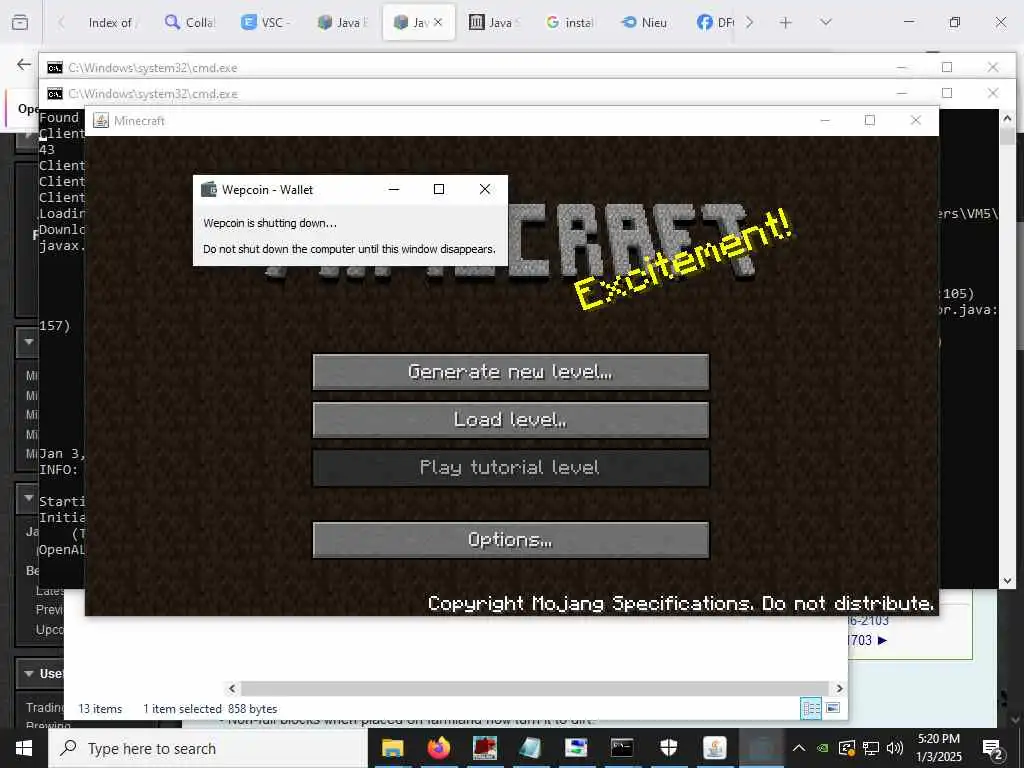
Task: Click the Play tutorial level button
Action: pyautogui.click(x=511, y=468)
